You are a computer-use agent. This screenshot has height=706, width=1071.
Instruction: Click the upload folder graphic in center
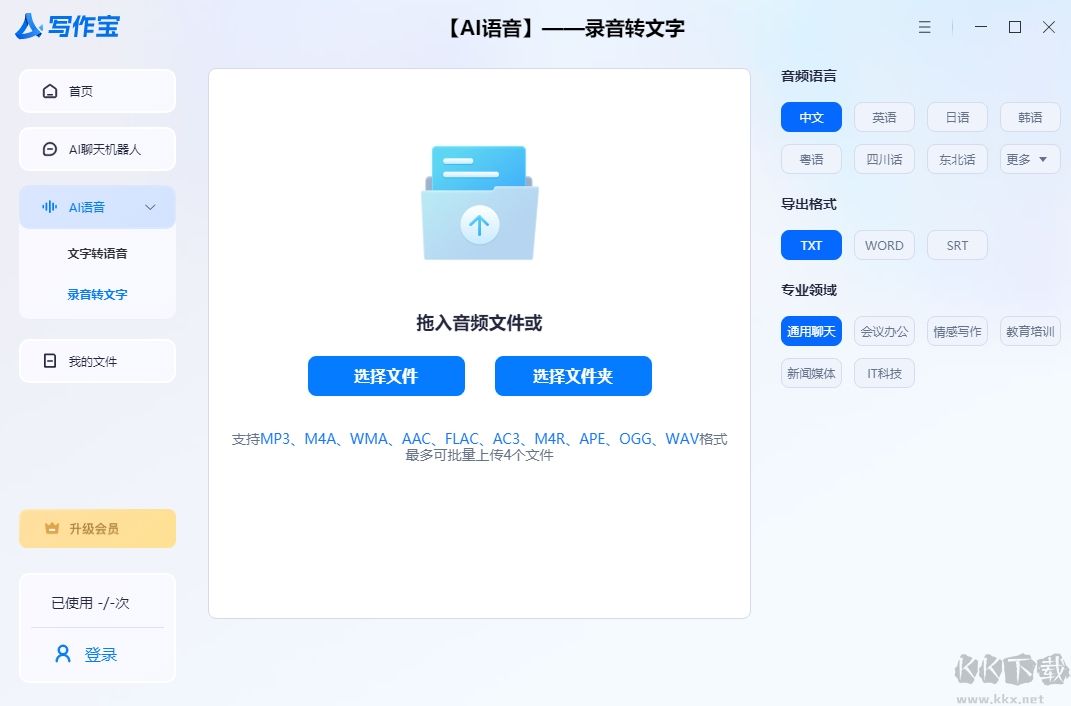[479, 203]
